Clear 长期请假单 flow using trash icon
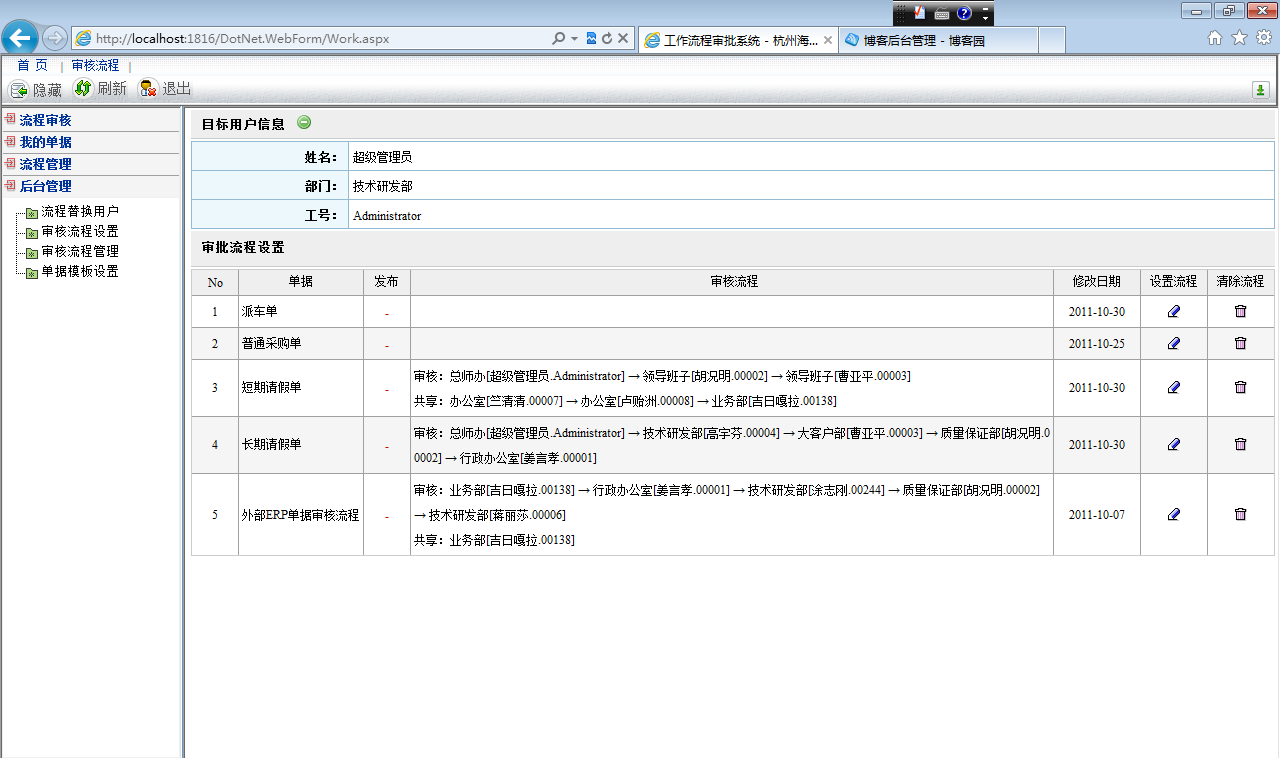Screen dimensions: 1280x758 point(1241,444)
